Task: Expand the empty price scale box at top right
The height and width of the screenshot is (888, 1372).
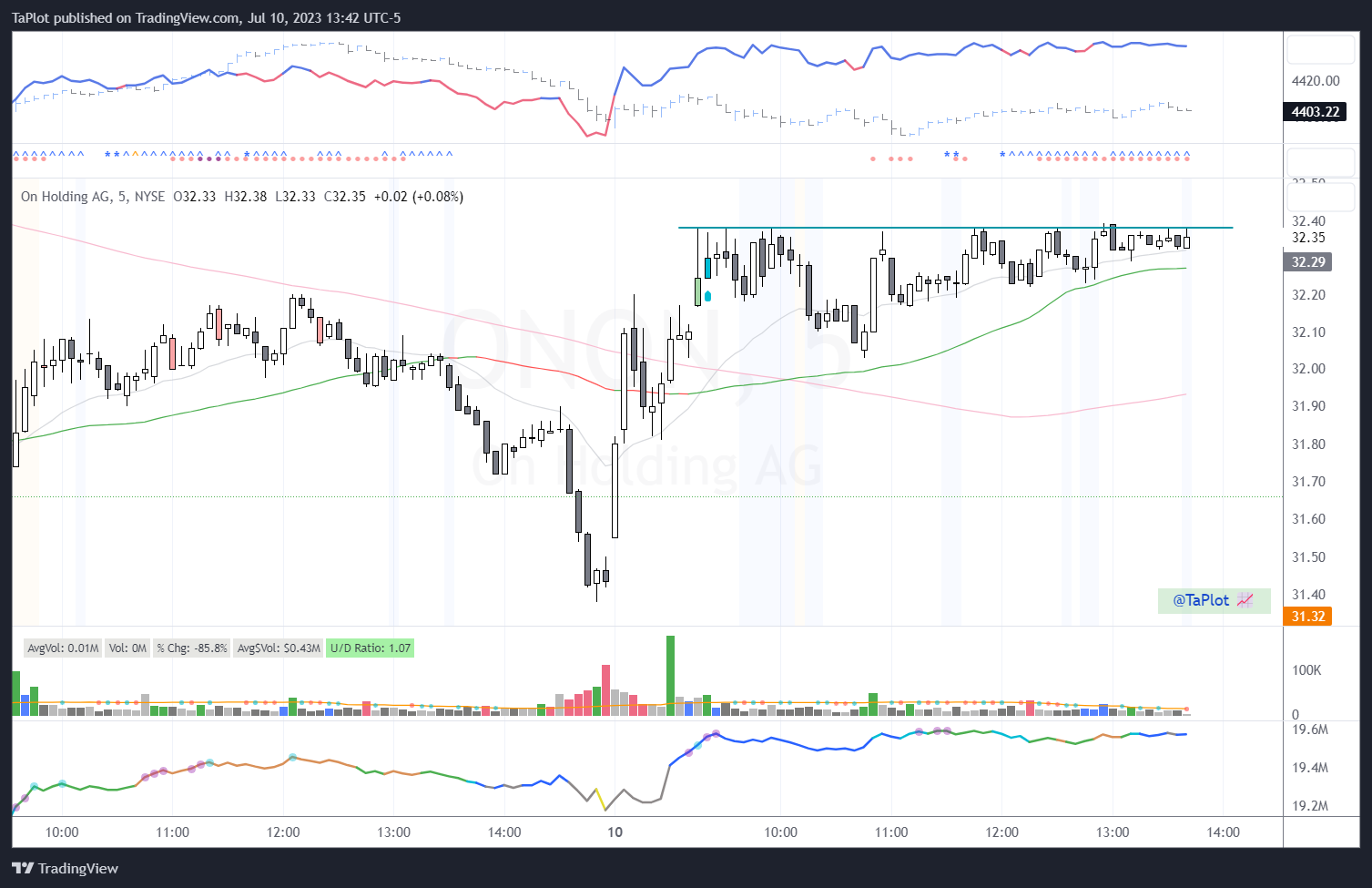Action: (x=1319, y=49)
